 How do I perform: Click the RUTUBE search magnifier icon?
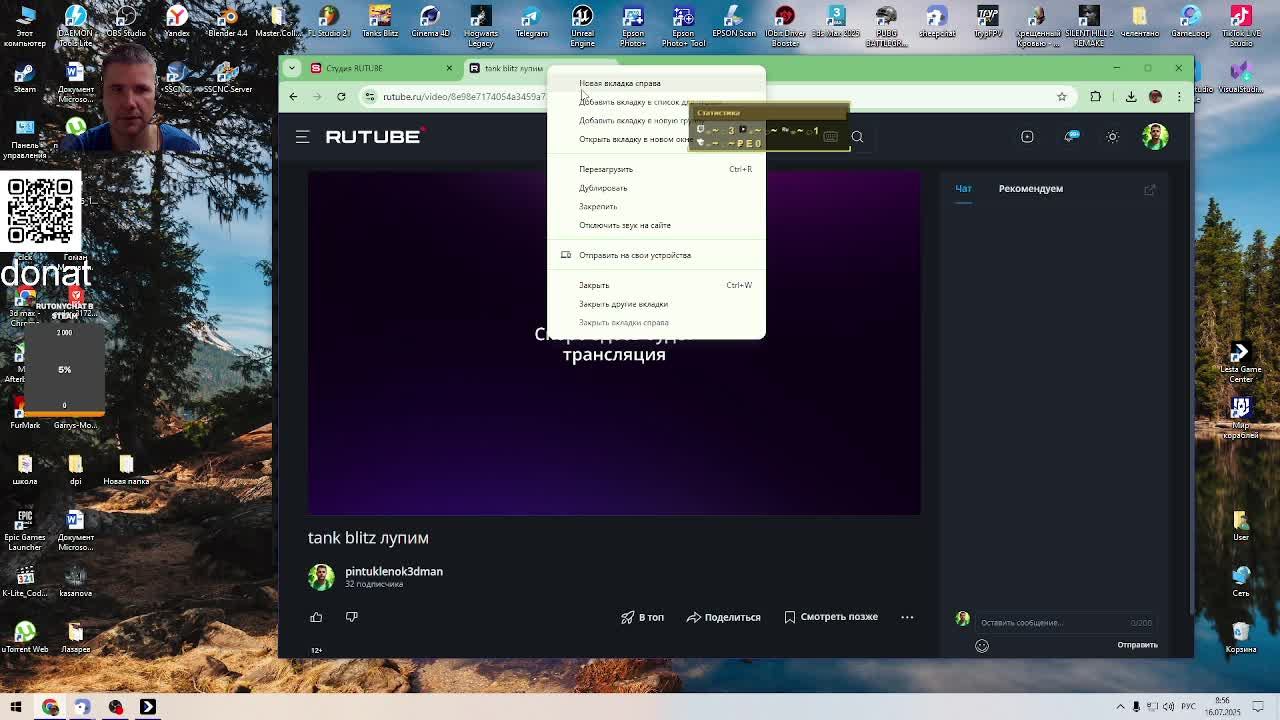point(857,137)
